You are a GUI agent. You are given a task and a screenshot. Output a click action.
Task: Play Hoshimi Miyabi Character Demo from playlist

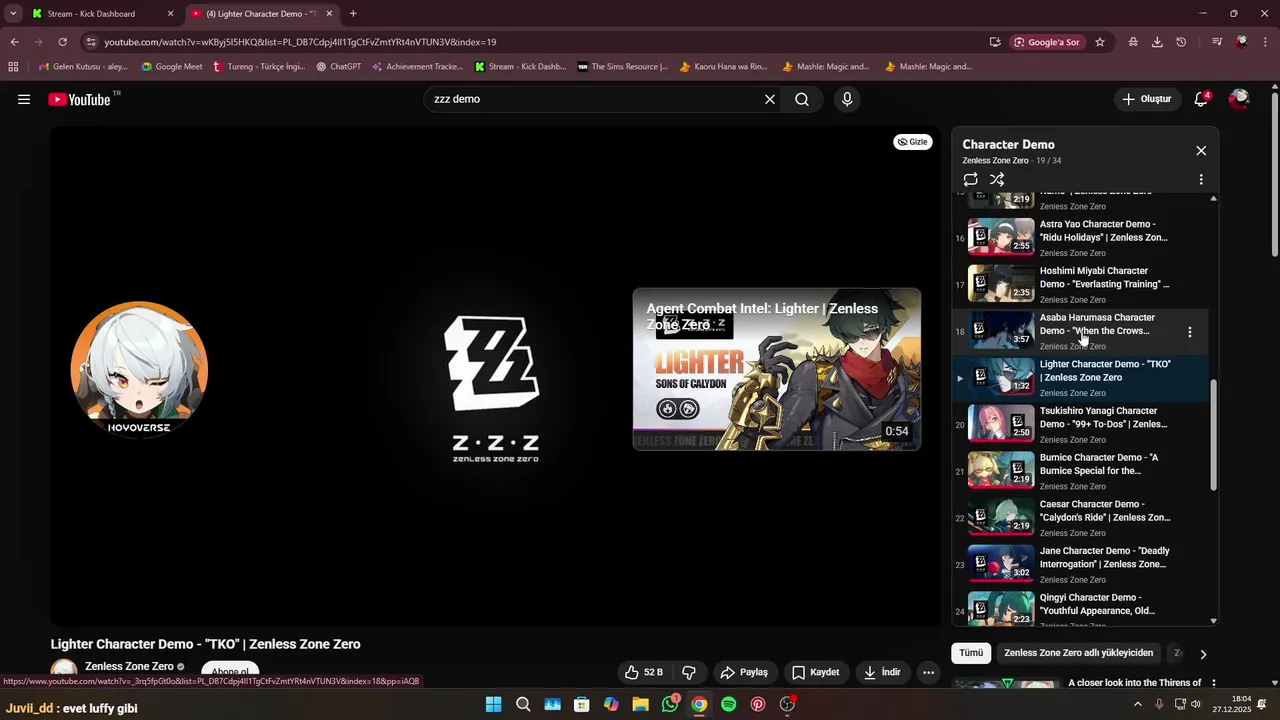pyautogui.click(x=1080, y=285)
